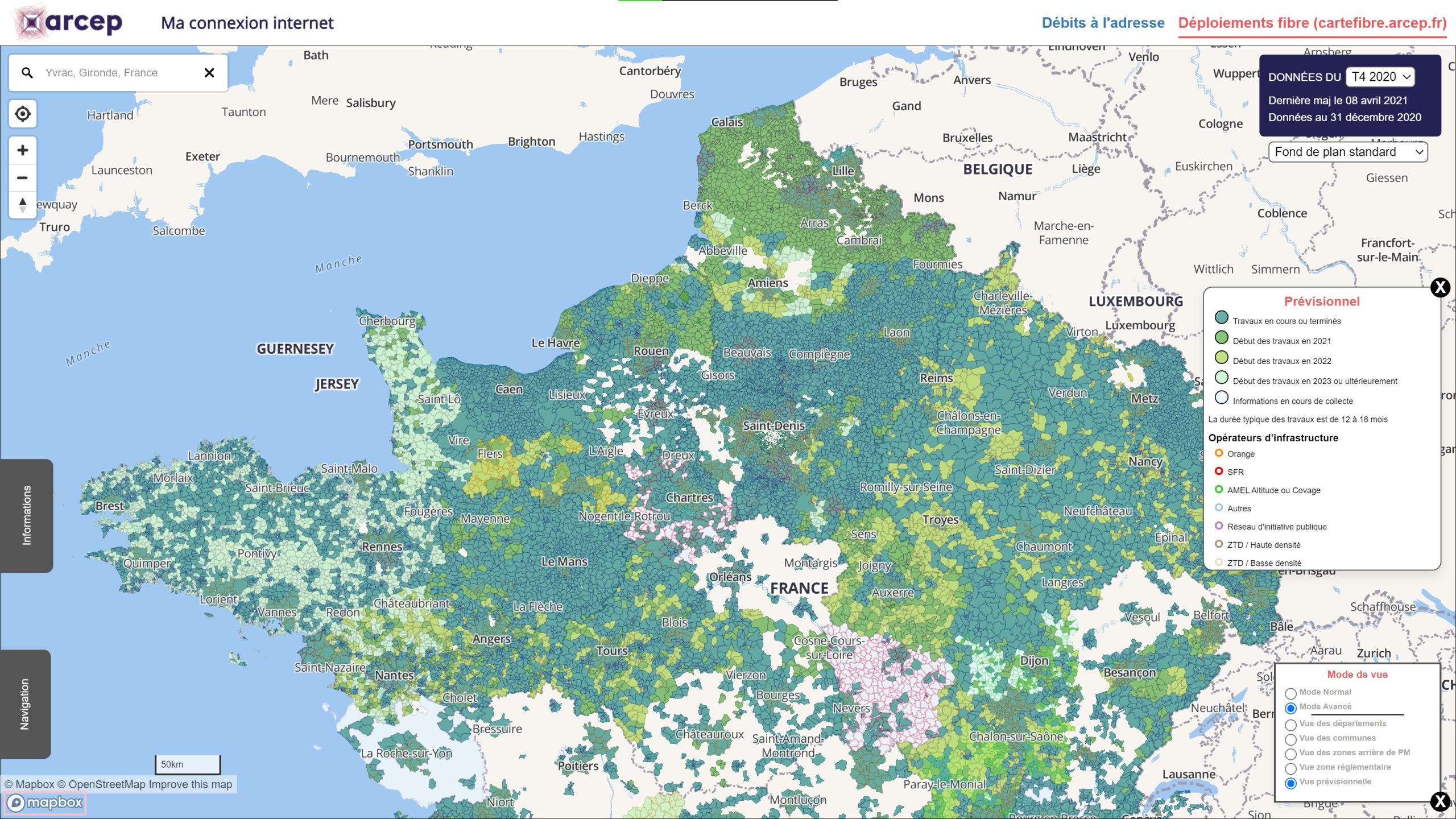Open the T4 2020 data period dropdown
The height and width of the screenshot is (819, 1456).
[x=1380, y=77]
